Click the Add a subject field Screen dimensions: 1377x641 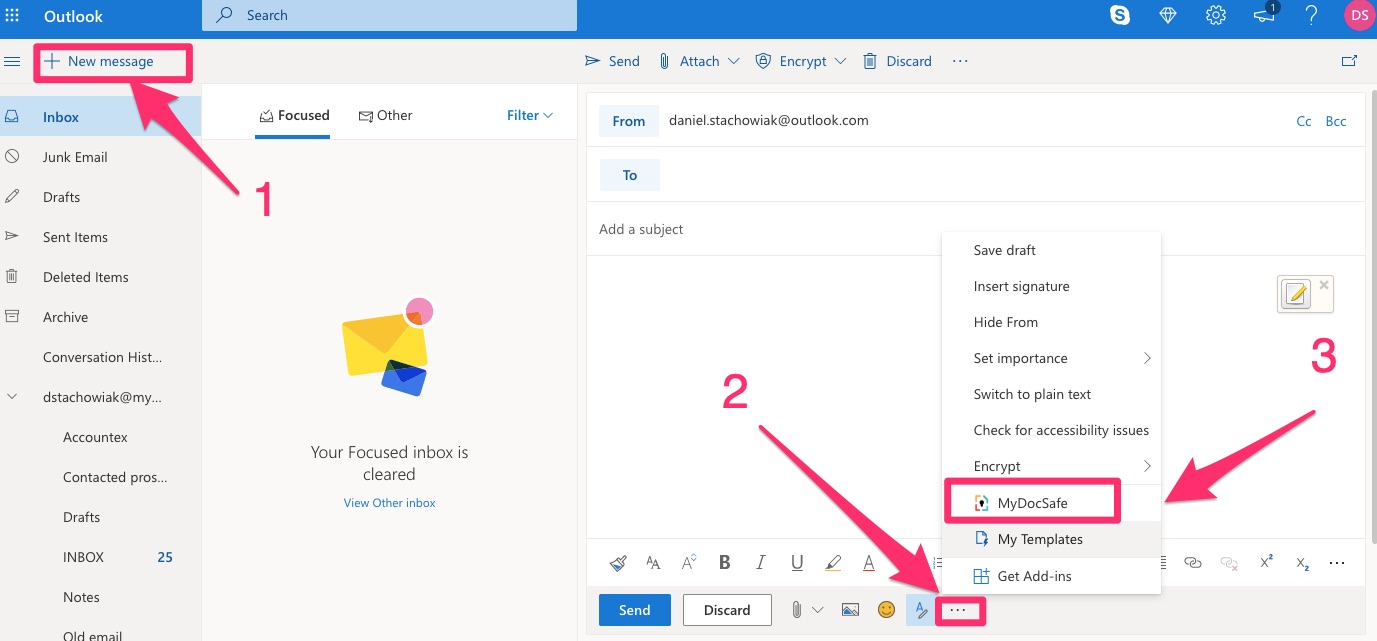975,229
